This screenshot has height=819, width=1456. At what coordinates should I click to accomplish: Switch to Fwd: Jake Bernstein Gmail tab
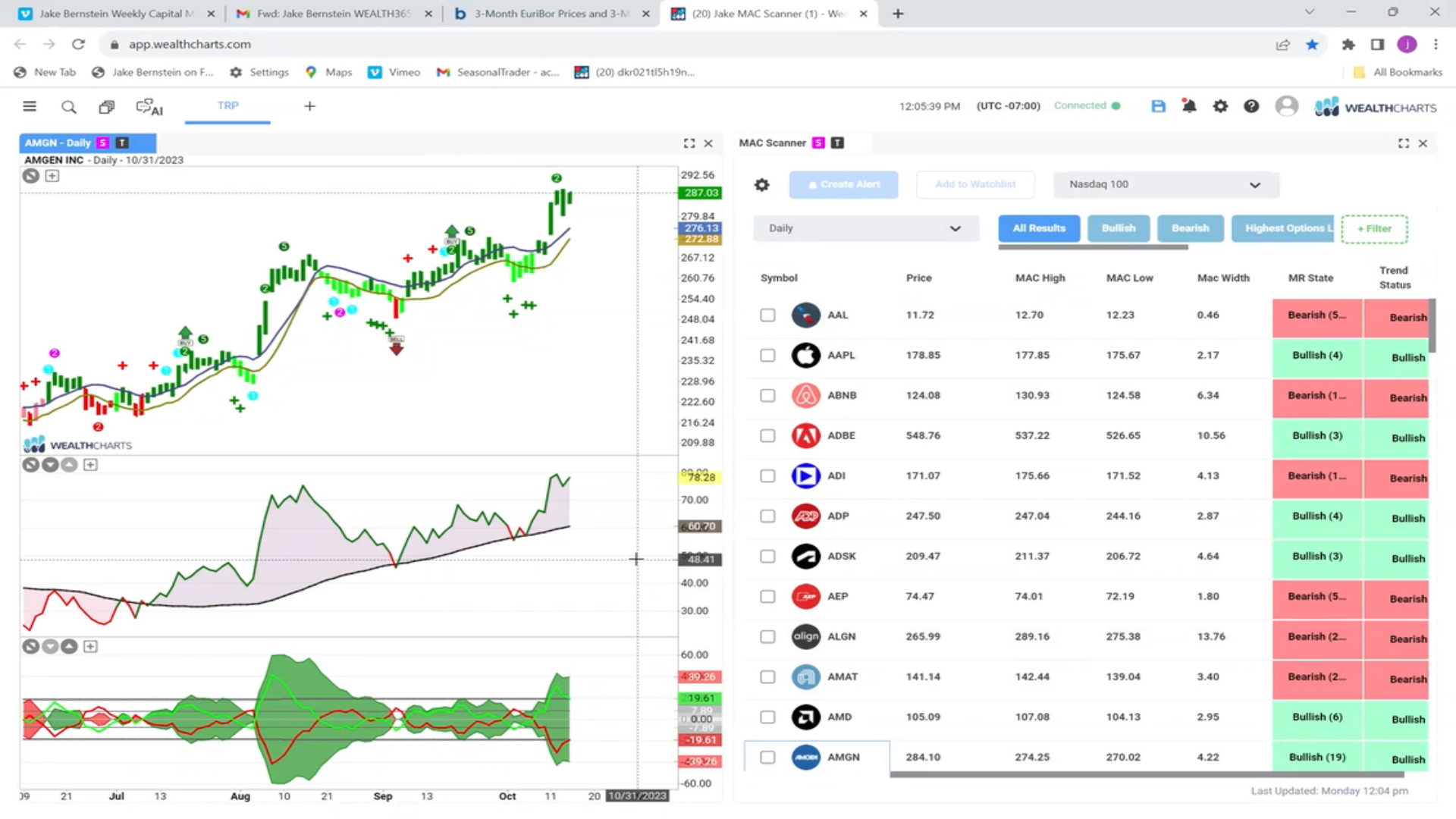pos(334,14)
